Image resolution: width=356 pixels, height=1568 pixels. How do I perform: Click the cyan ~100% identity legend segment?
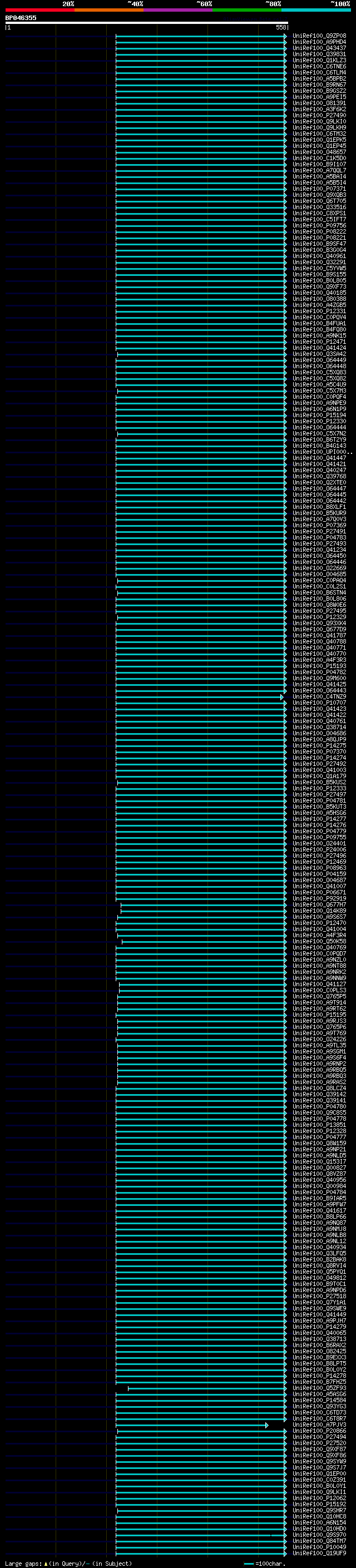coord(316,10)
